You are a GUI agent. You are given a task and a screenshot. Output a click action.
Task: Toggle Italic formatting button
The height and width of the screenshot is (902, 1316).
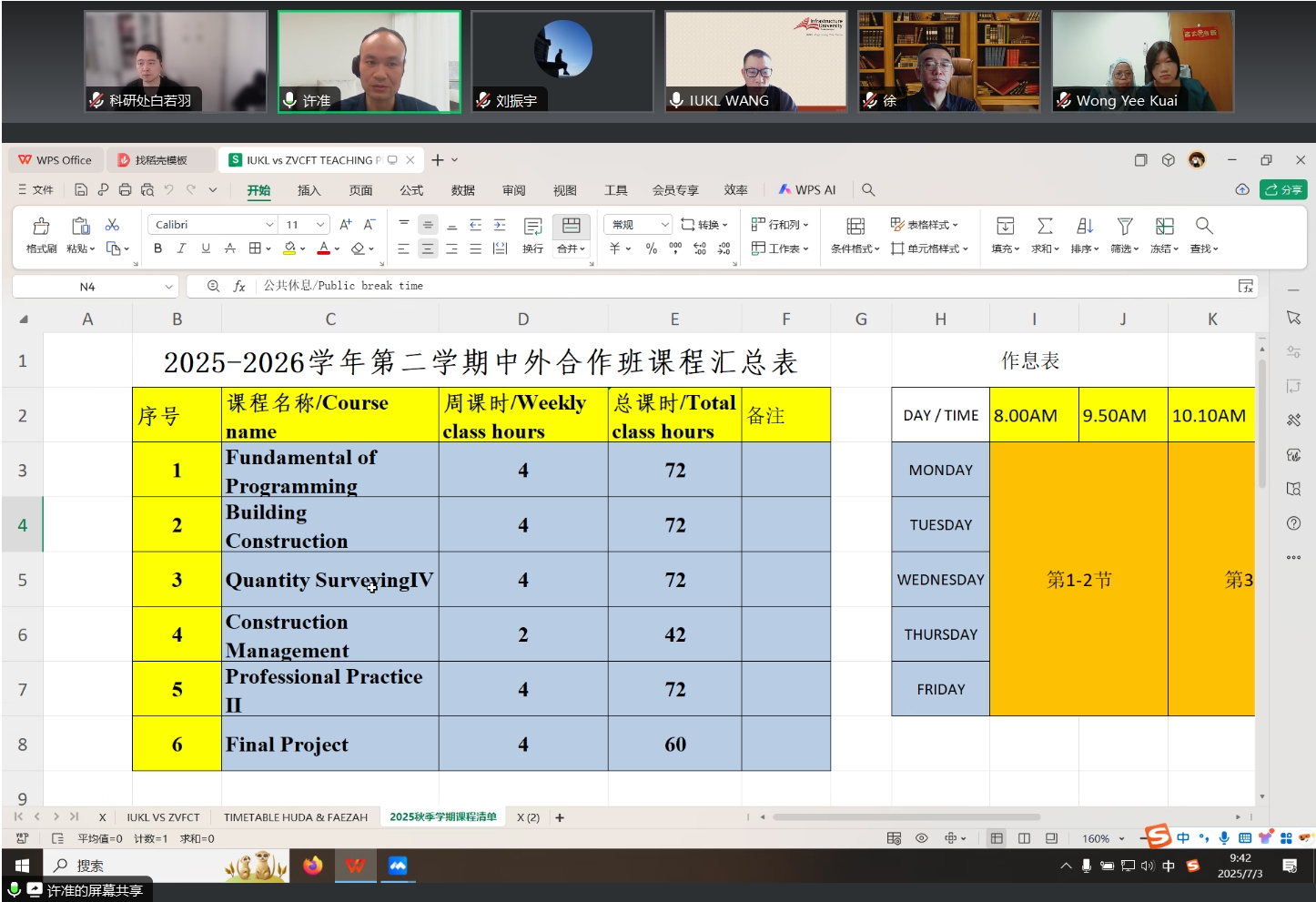click(x=182, y=248)
